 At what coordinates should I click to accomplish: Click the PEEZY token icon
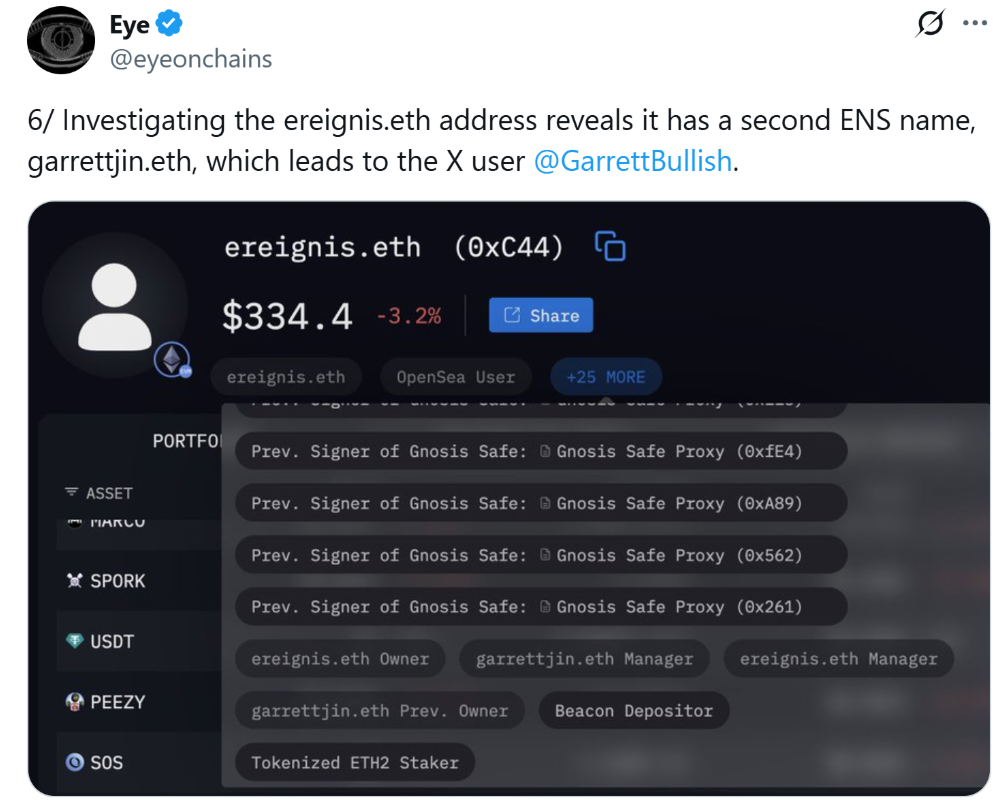pyautogui.click(x=75, y=702)
